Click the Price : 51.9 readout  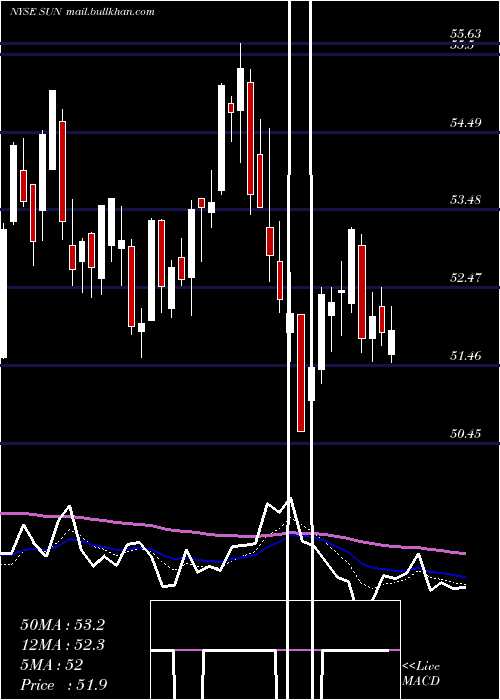[64, 685]
